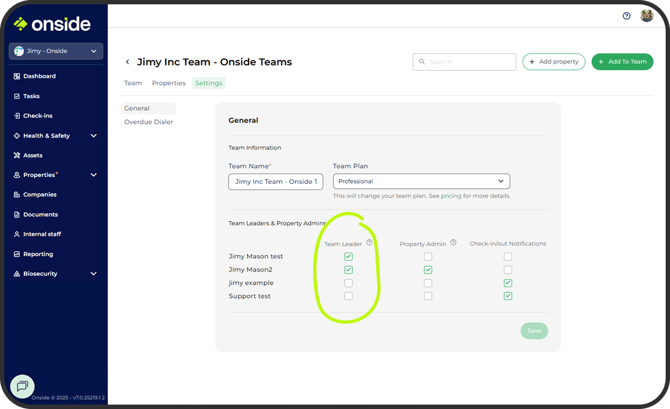
Task: Open the help question mark icon
Action: click(627, 16)
